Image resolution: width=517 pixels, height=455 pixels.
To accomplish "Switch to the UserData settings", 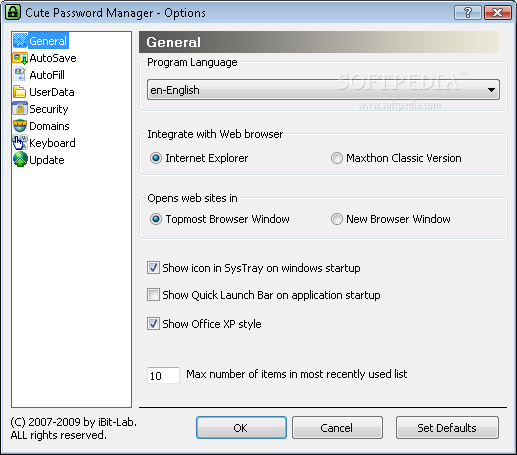I will coord(52,92).
